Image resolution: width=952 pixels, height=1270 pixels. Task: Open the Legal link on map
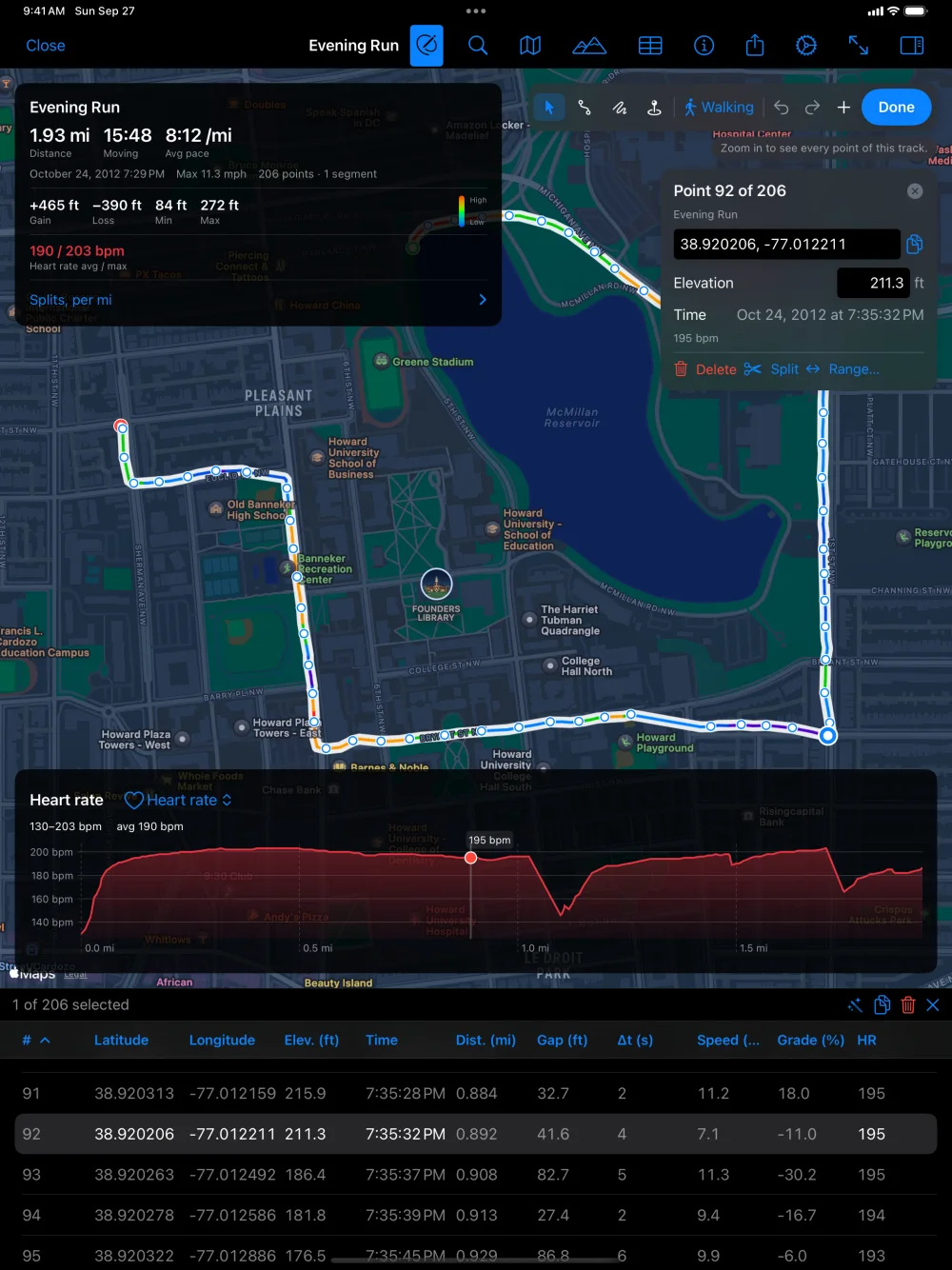(75, 975)
